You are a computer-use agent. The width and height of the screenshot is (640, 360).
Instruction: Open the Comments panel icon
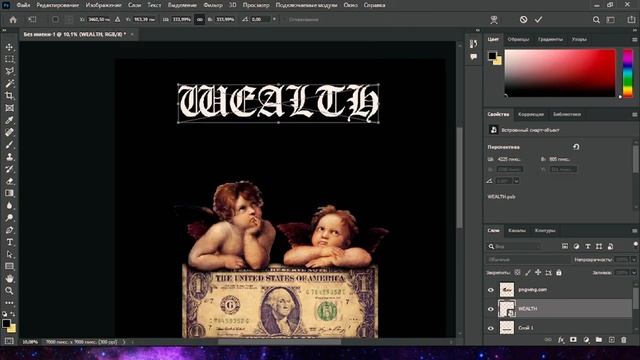click(x=473, y=57)
